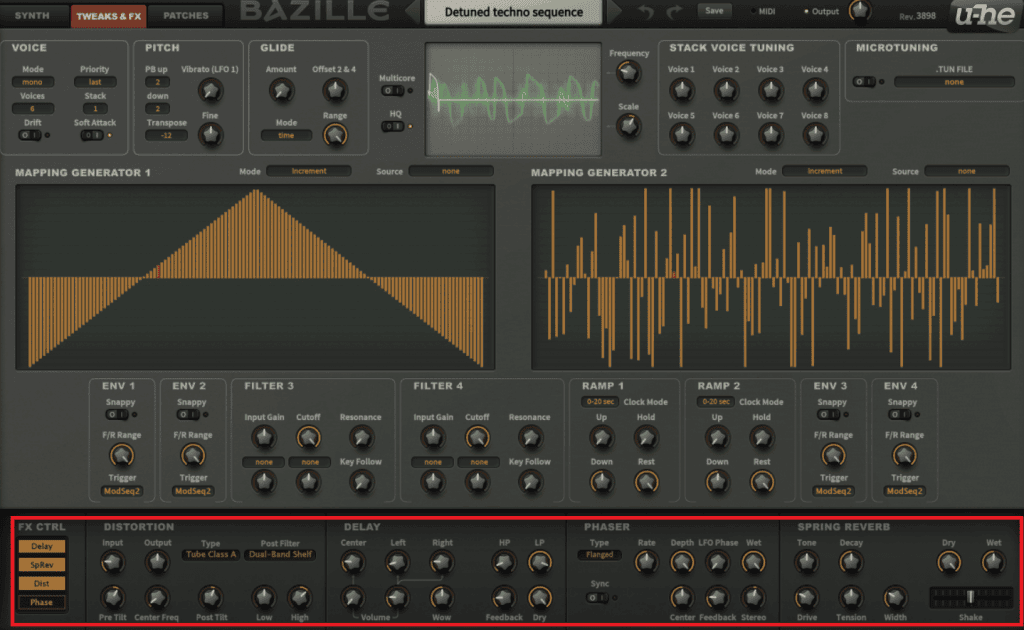Click the redo arrow in the header
This screenshot has height=630, width=1024.
(x=676, y=12)
